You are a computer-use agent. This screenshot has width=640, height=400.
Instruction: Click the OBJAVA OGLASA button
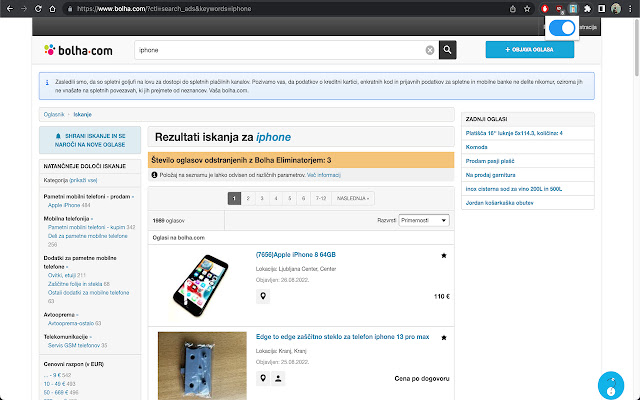point(530,49)
